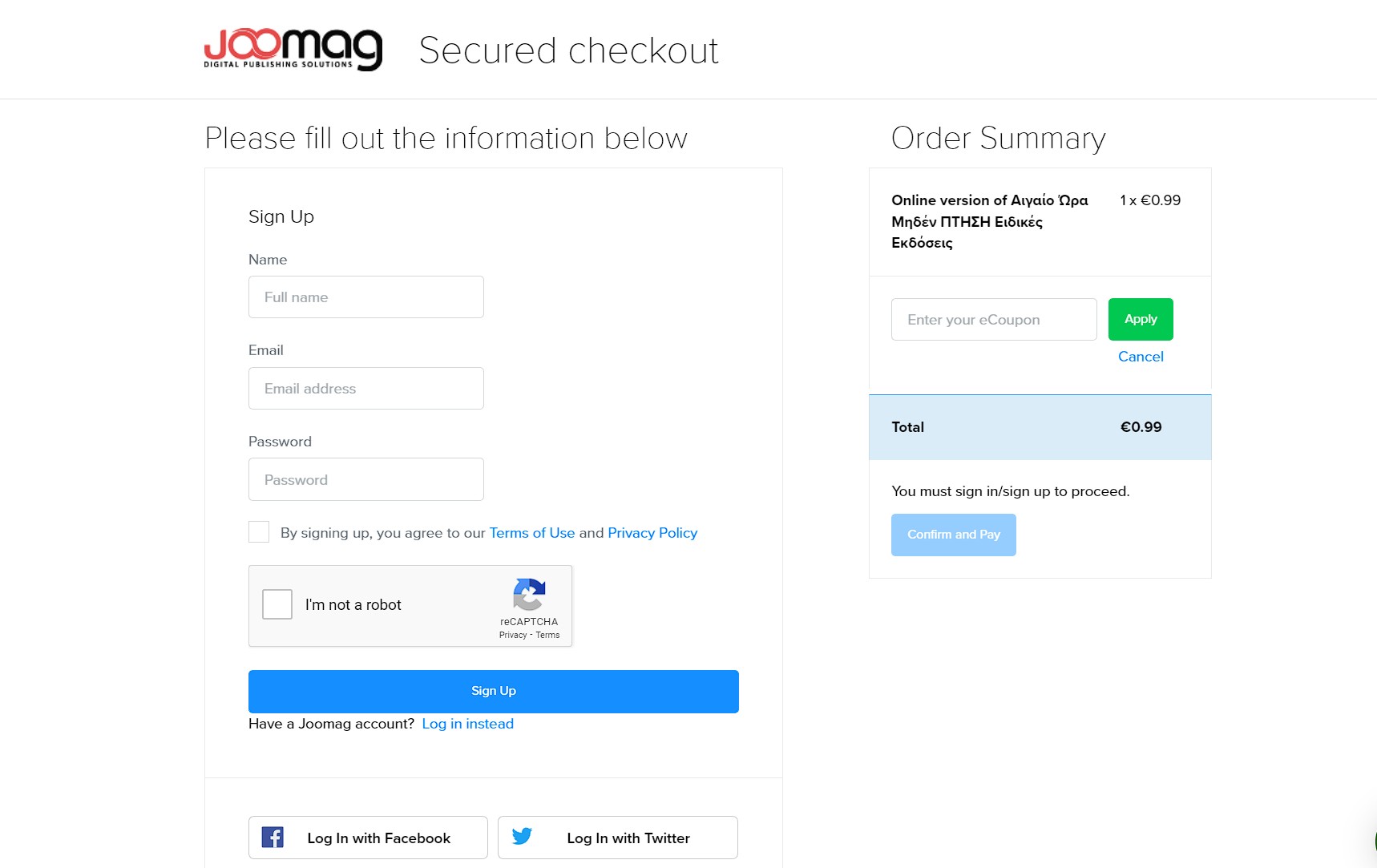Tick the I'm not a robot checkbox
1377x868 pixels.
(x=277, y=604)
